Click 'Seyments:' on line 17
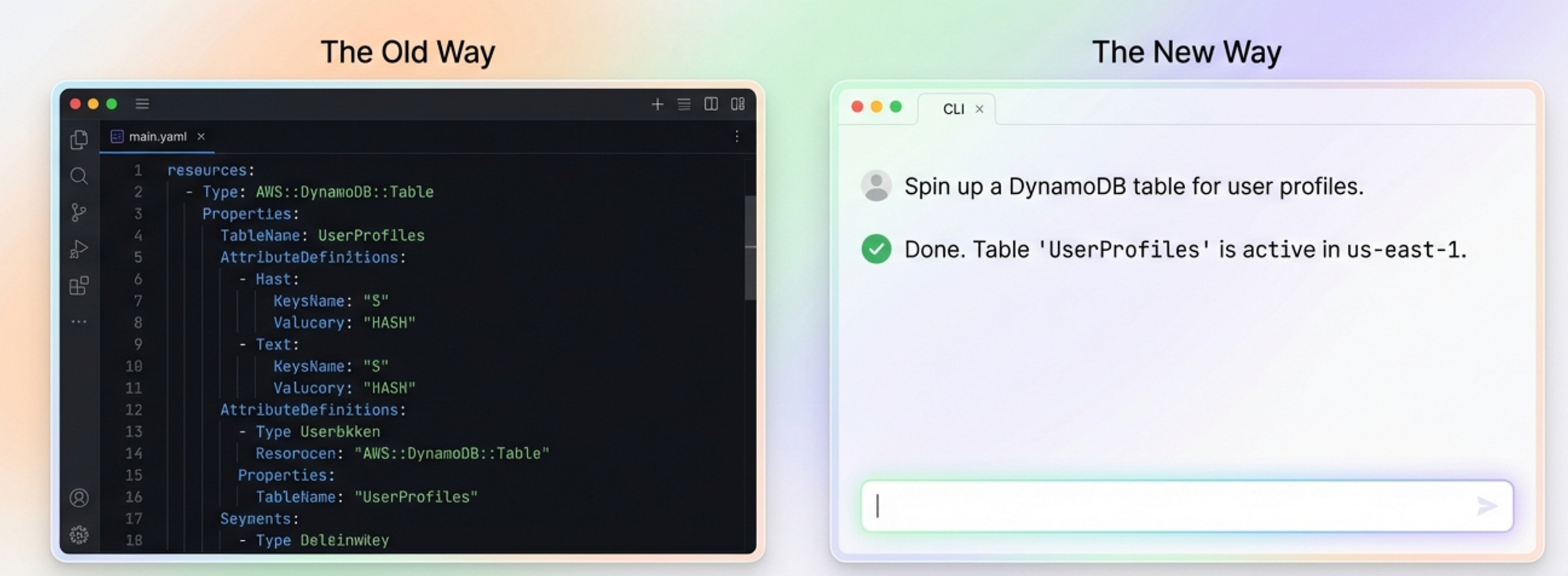Screen dimensions: 1568x576 pyautogui.click(x=259, y=519)
